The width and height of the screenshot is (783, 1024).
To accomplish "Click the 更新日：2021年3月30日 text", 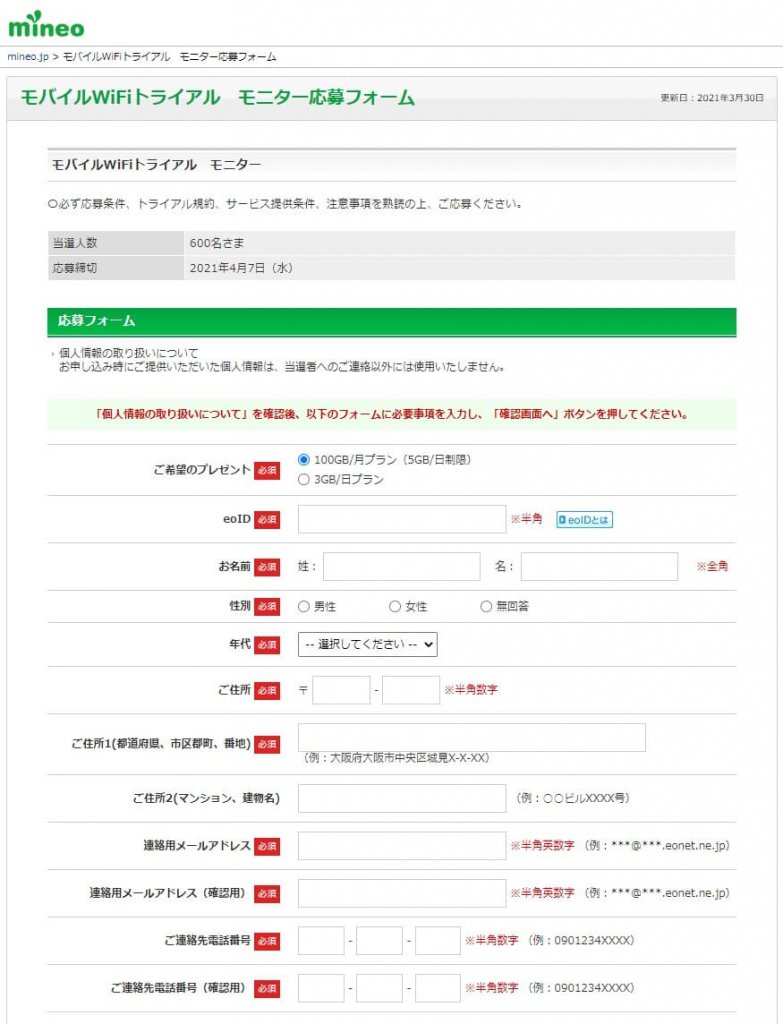I will point(712,98).
